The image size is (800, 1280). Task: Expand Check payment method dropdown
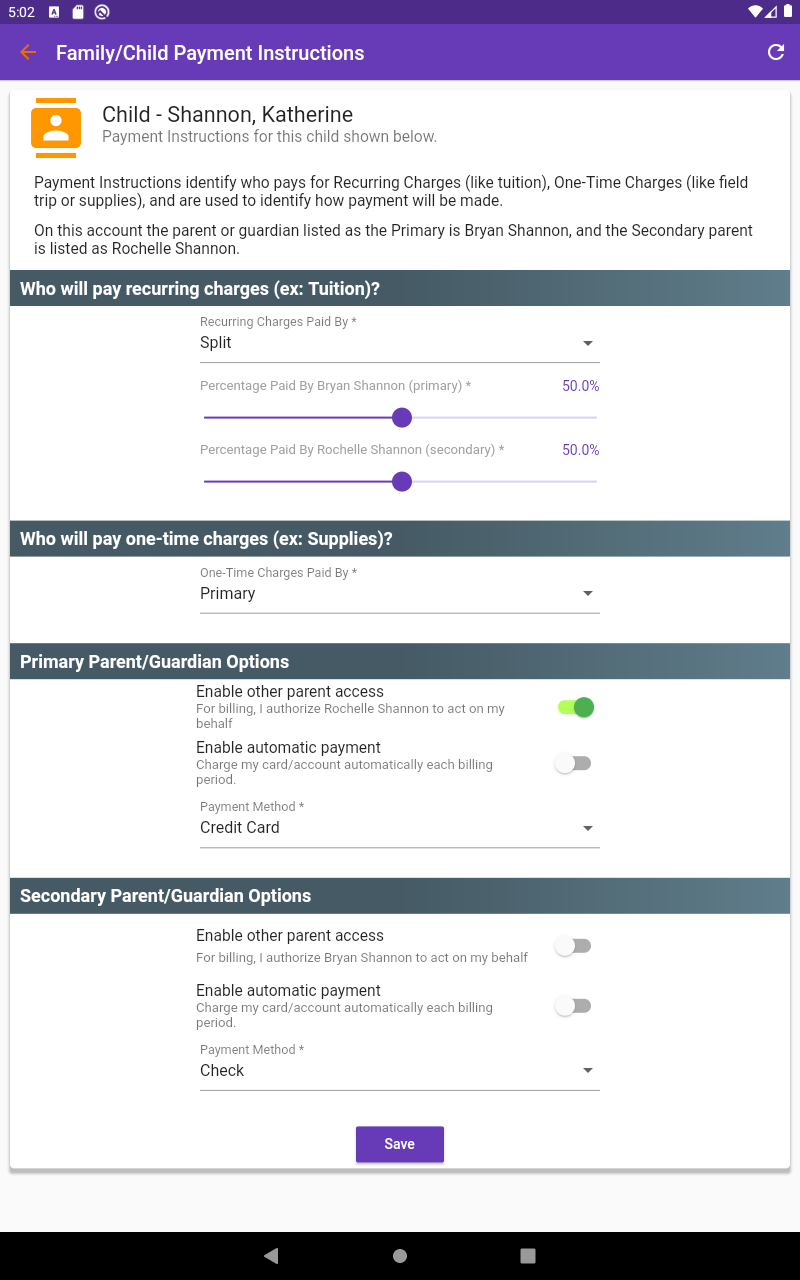click(x=399, y=1071)
